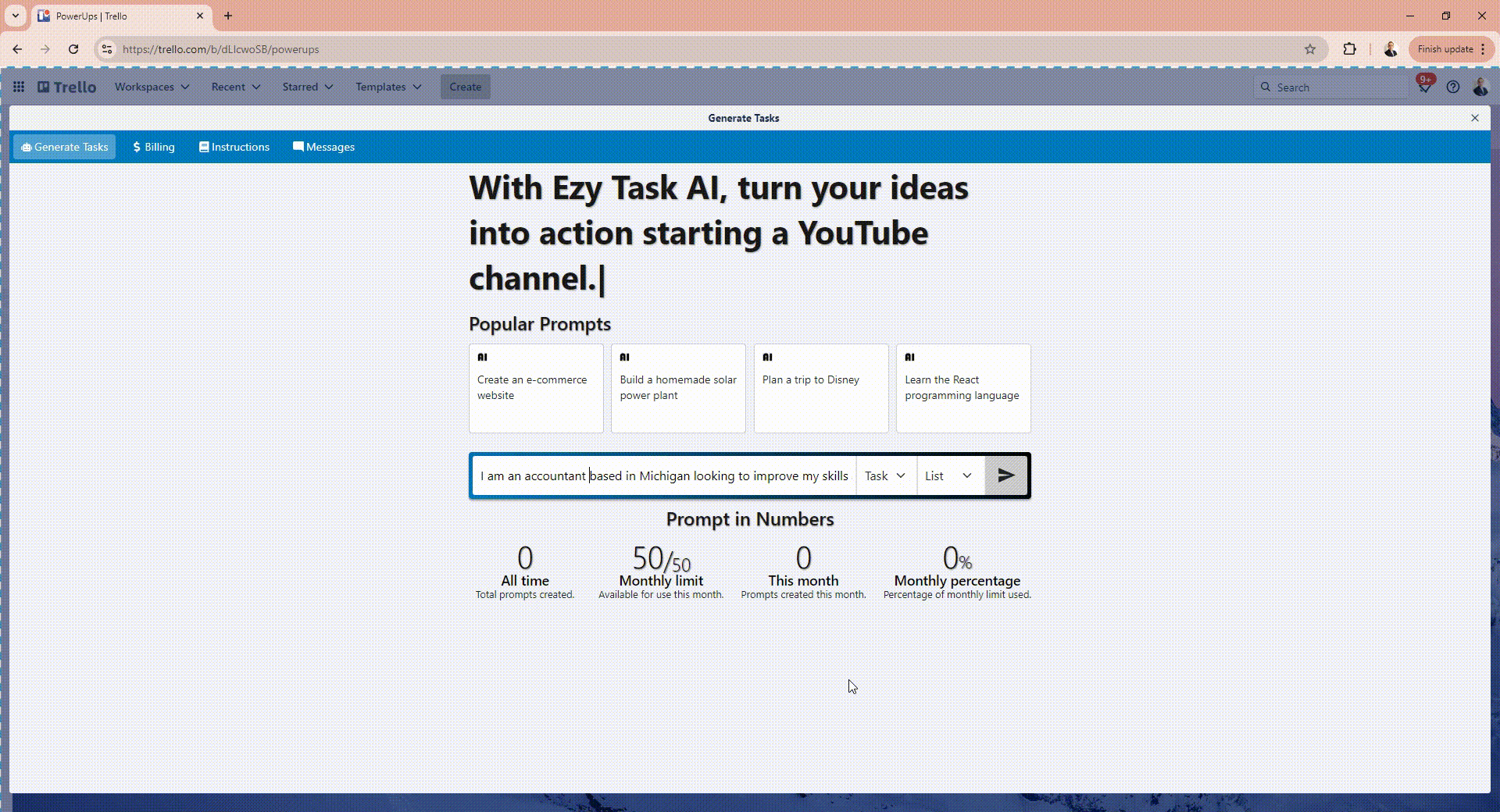Open the Trello account avatar menu
The width and height of the screenshot is (1500, 812).
pyautogui.click(x=1480, y=87)
